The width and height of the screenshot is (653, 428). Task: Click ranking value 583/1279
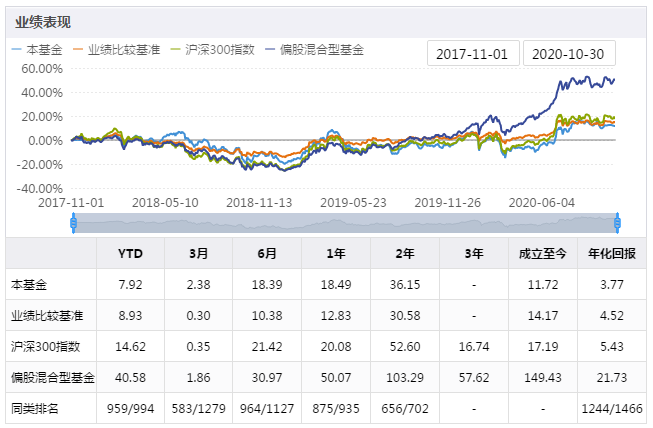tap(199, 408)
